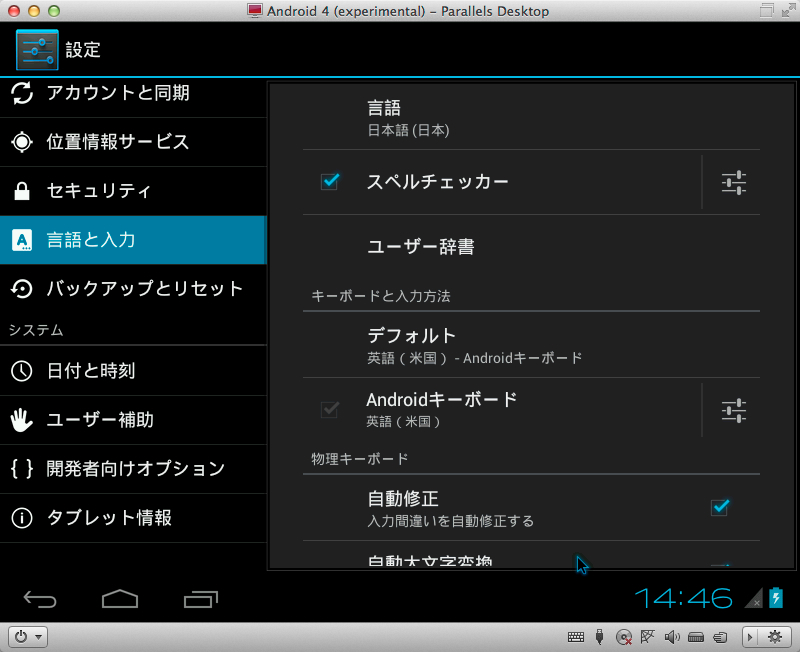Click the clock icon for date and time
The height and width of the screenshot is (652, 800).
[21, 371]
